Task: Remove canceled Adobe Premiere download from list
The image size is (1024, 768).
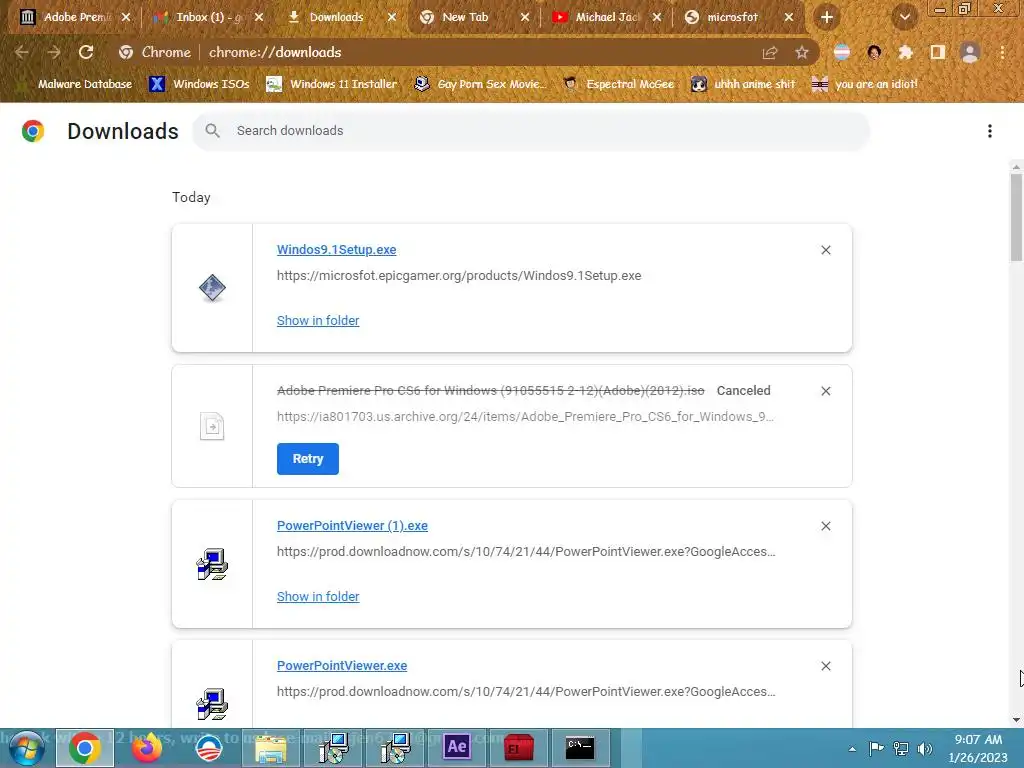Action: [x=825, y=391]
